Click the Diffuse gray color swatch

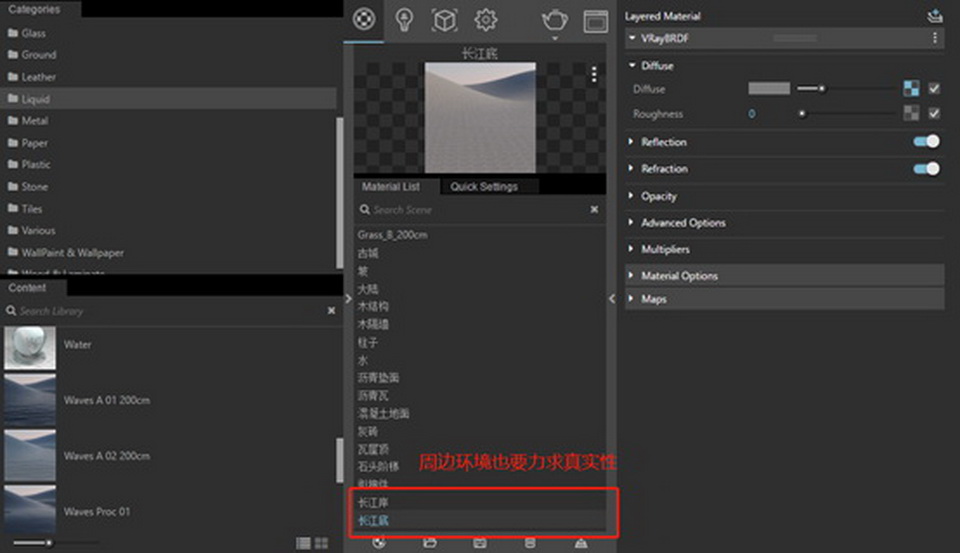click(x=768, y=89)
